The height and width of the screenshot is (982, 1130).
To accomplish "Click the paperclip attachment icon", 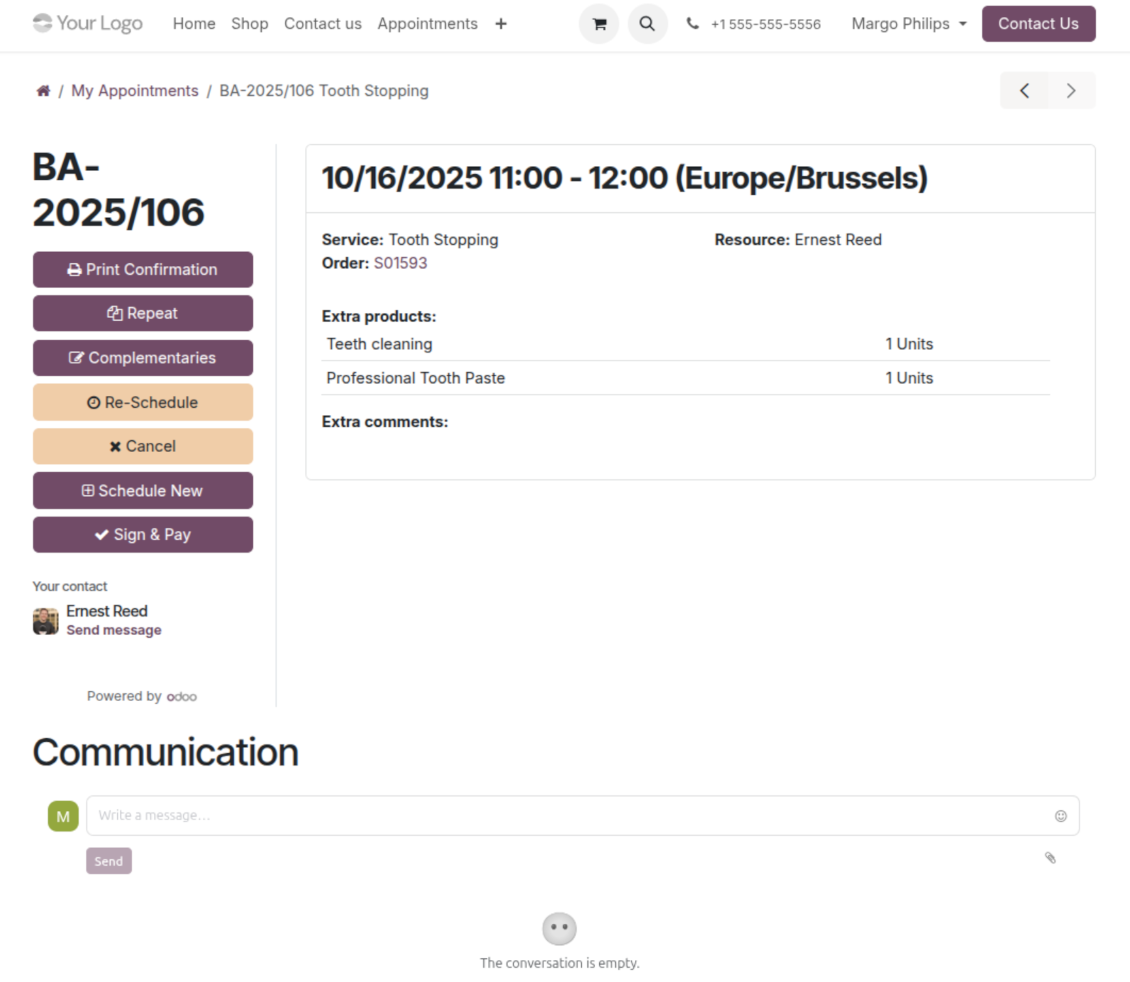I will click(x=1050, y=858).
